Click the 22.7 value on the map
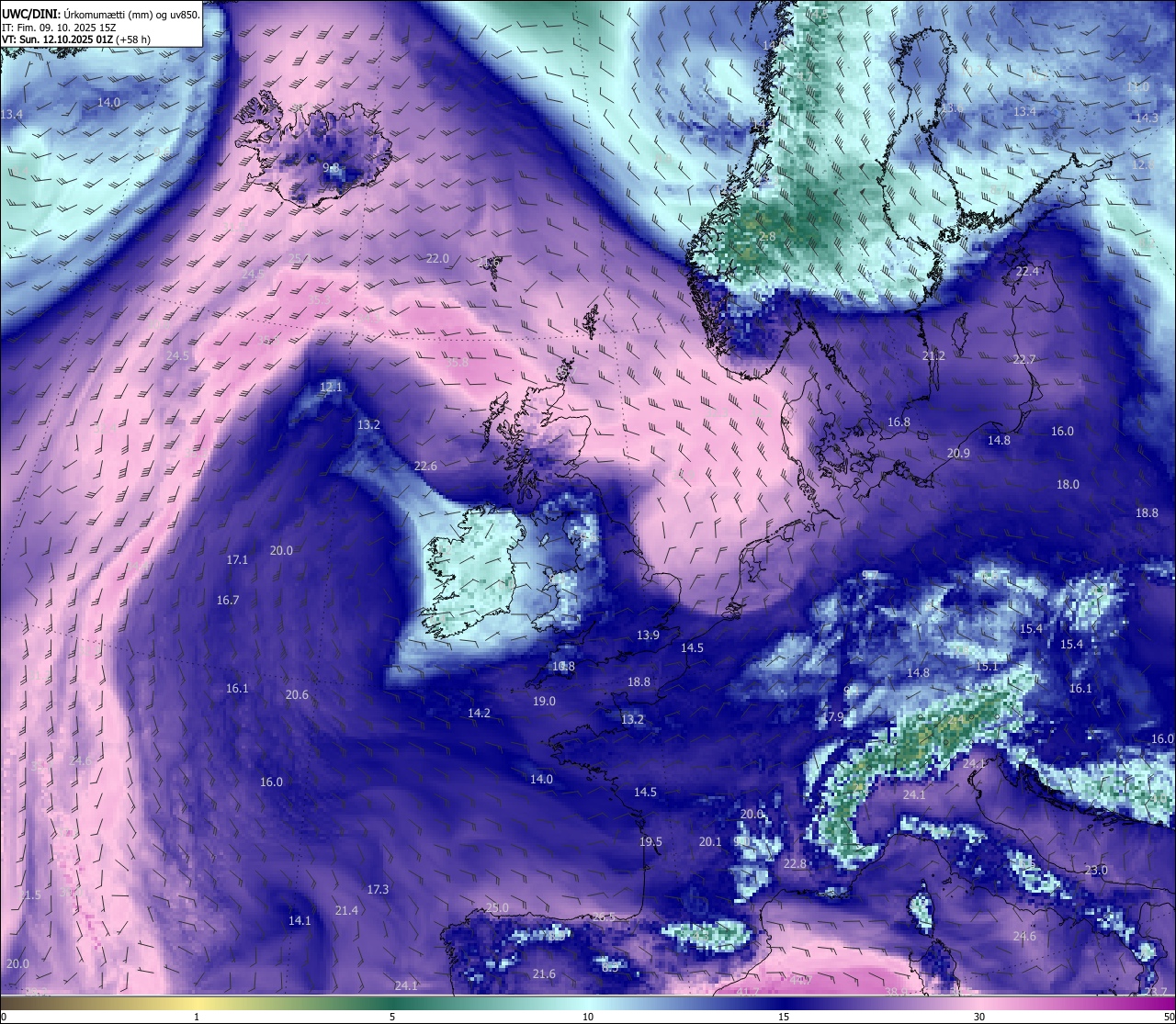Viewport: 1176px width, 1024px height. 1024,360
